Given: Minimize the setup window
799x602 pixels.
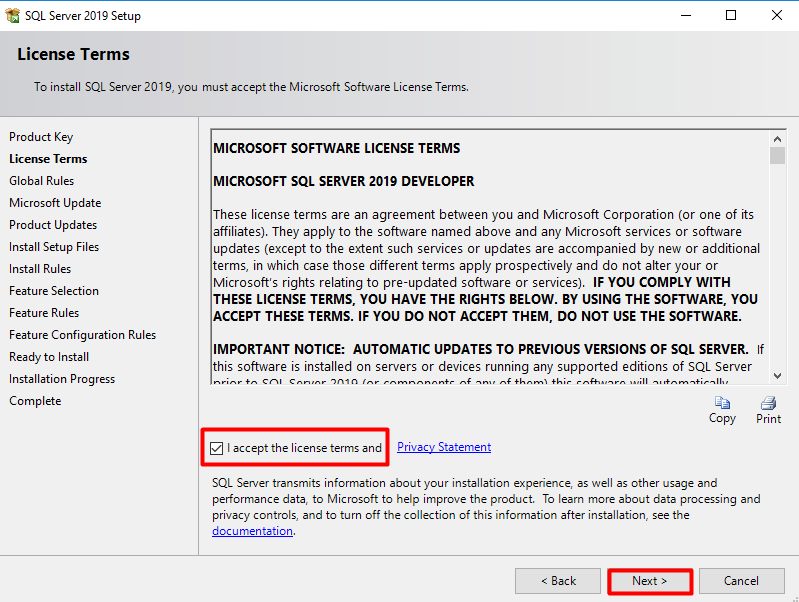Looking at the screenshot, I should [686, 15].
